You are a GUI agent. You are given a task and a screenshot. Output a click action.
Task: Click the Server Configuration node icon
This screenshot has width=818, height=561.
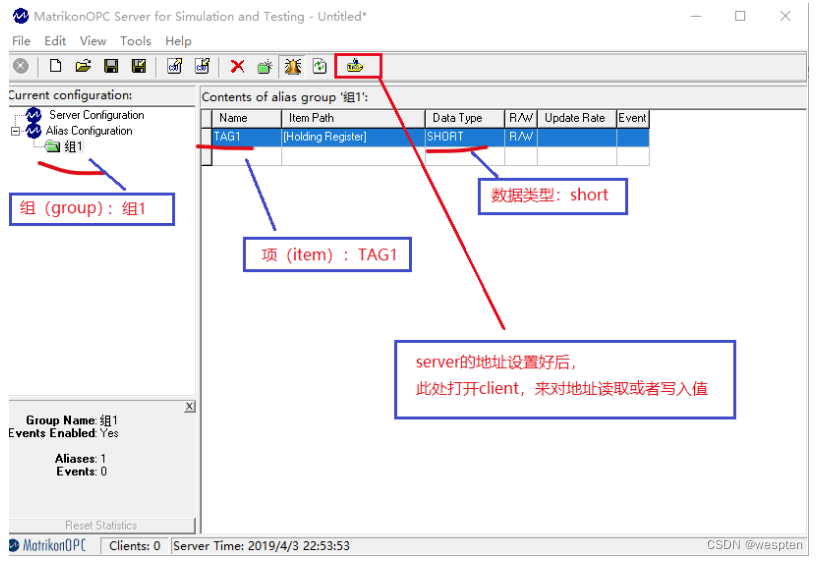tap(33, 114)
